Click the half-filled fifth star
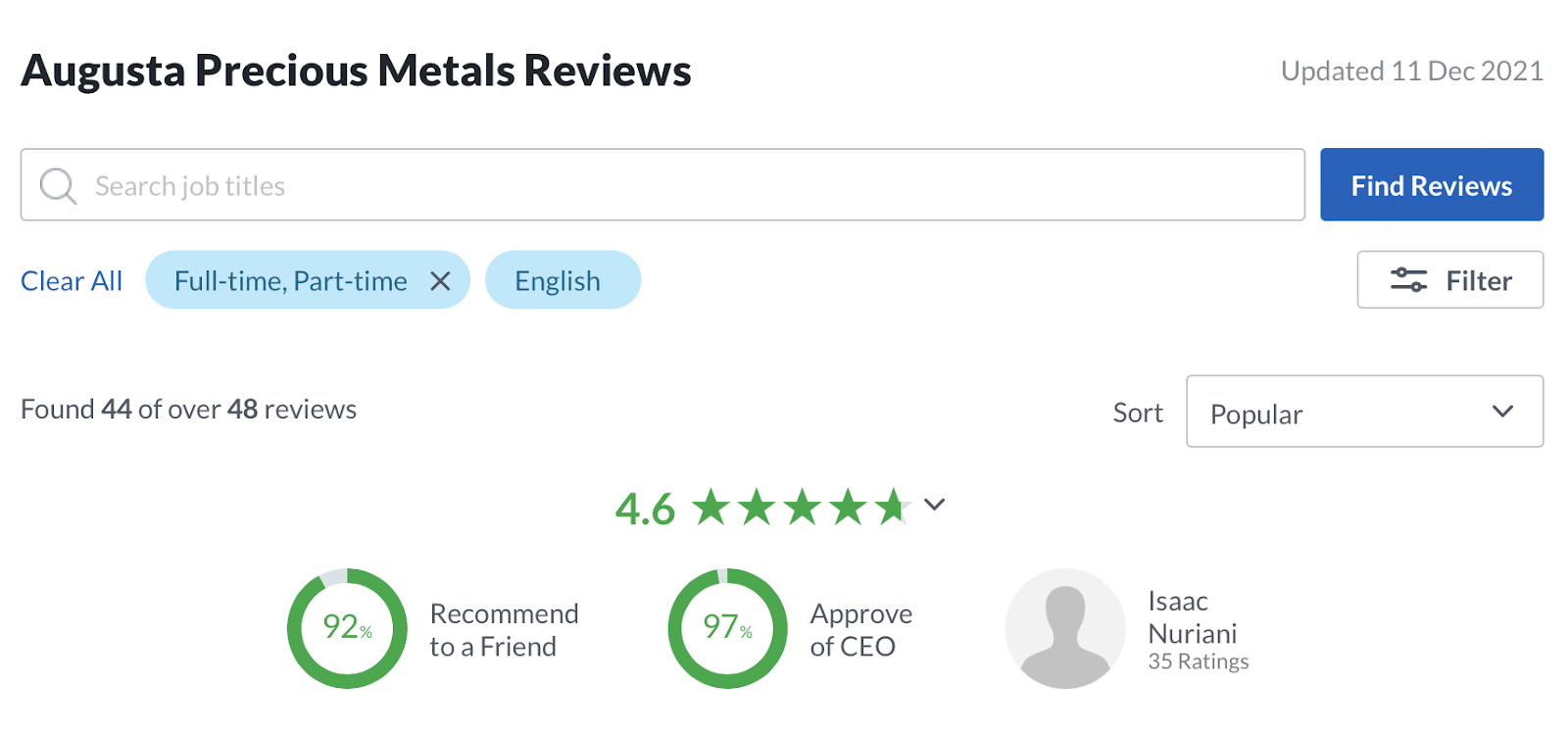 pyautogui.click(x=893, y=508)
